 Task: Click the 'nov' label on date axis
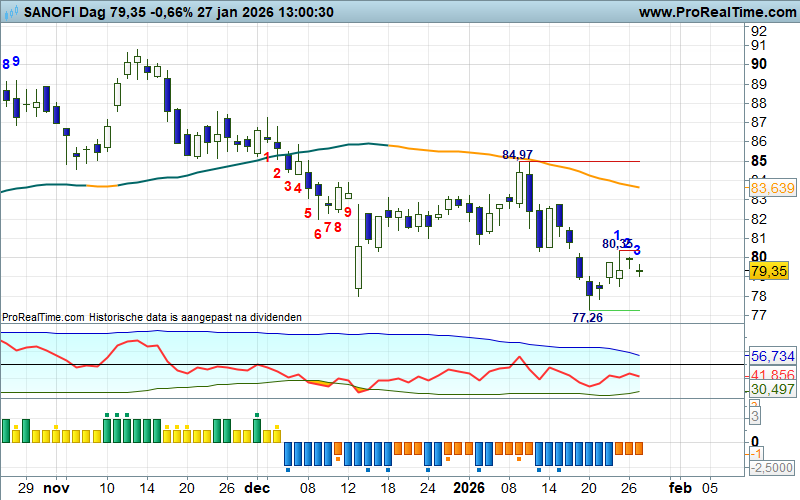(57, 488)
